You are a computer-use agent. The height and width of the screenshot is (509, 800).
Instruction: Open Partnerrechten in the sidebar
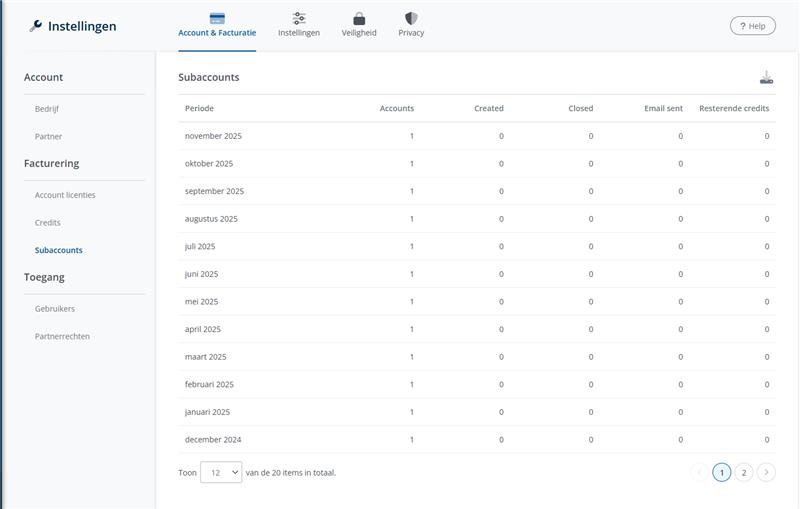tap(62, 336)
